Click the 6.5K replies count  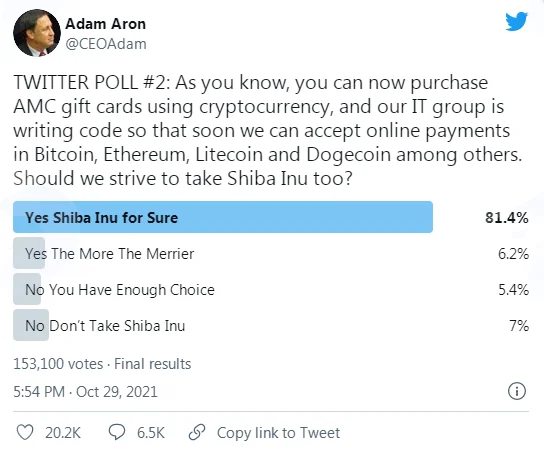[x=151, y=433]
